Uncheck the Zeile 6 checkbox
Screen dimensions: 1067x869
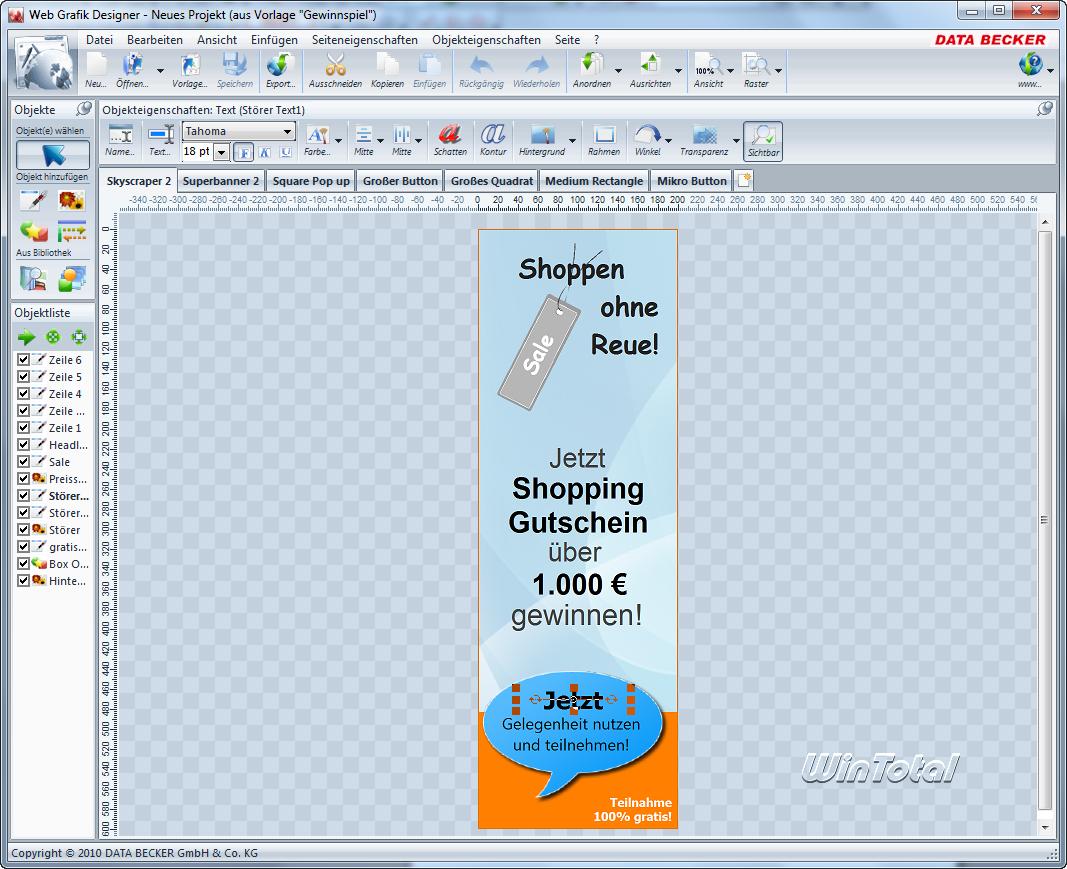click(23, 359)
